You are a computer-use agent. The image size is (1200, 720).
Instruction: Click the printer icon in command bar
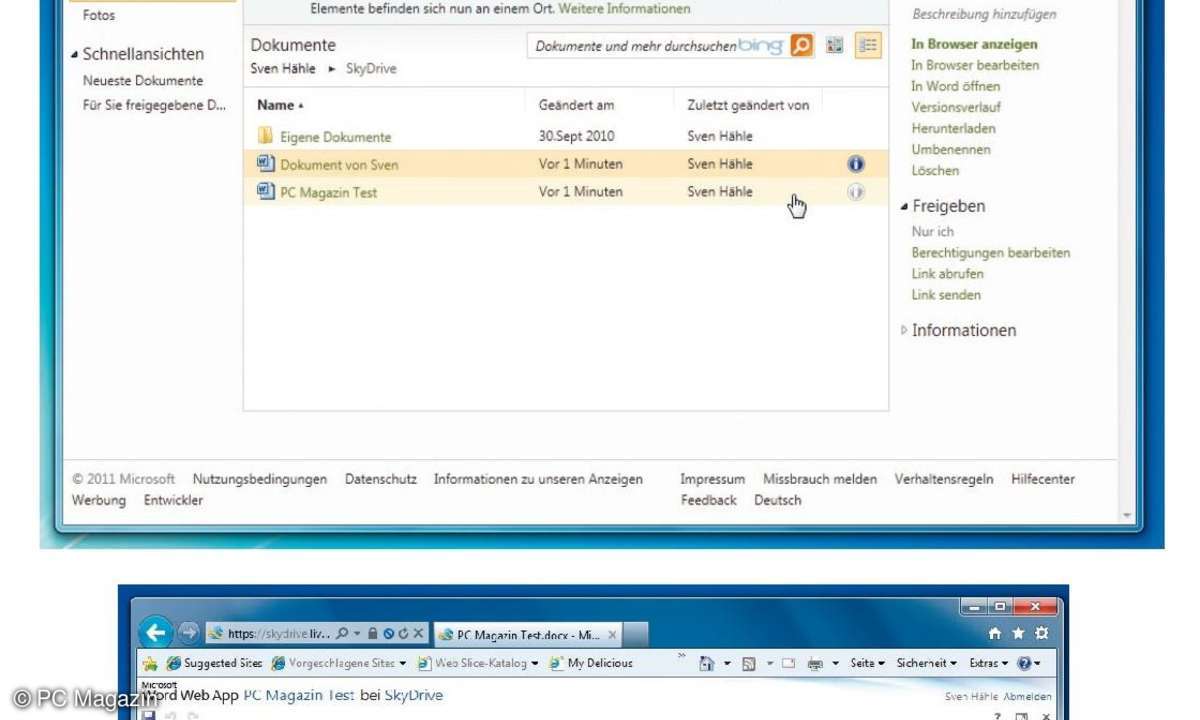(x=816, y=663)
